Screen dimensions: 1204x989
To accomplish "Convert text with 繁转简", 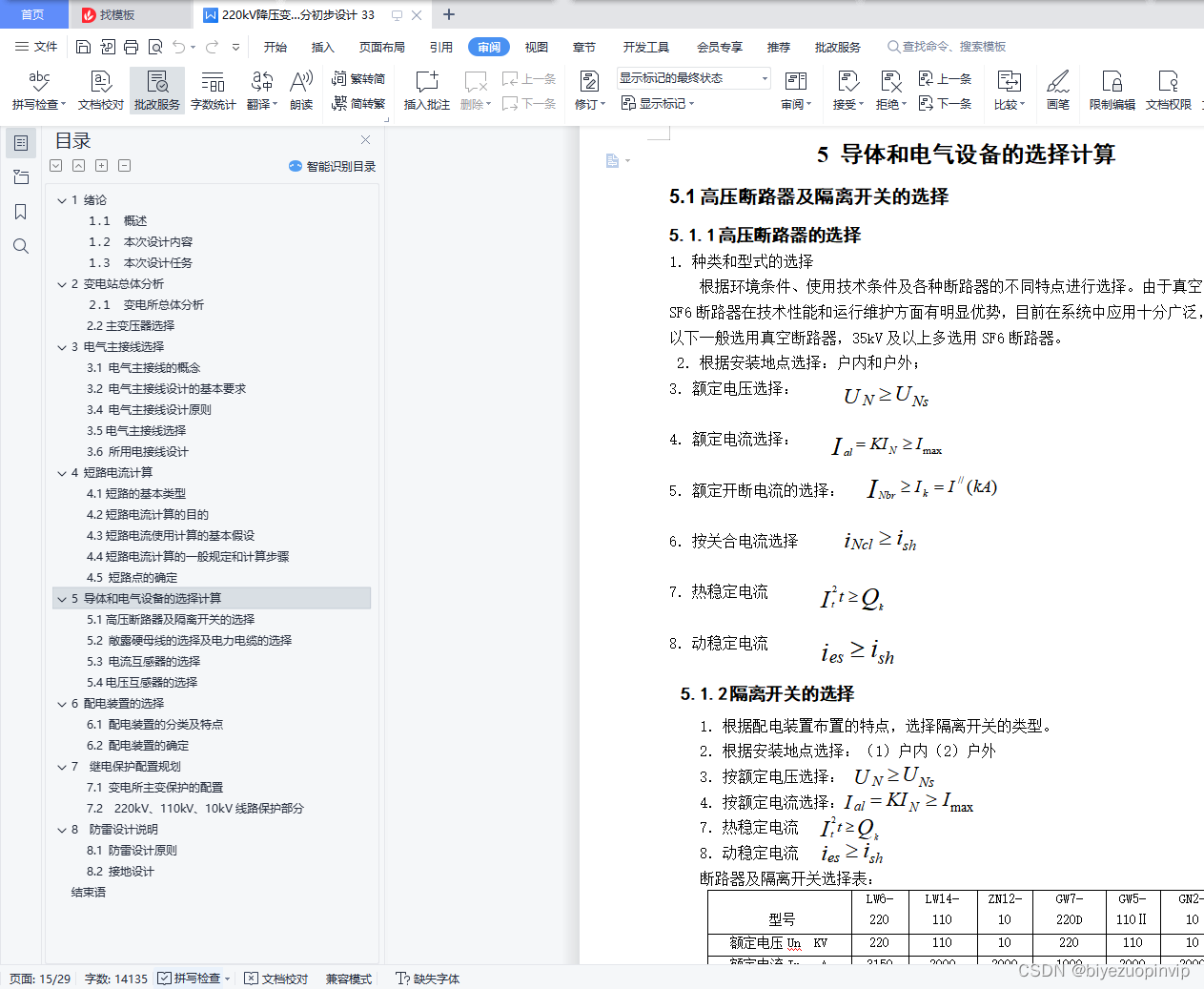I will (x=358, y=79).
